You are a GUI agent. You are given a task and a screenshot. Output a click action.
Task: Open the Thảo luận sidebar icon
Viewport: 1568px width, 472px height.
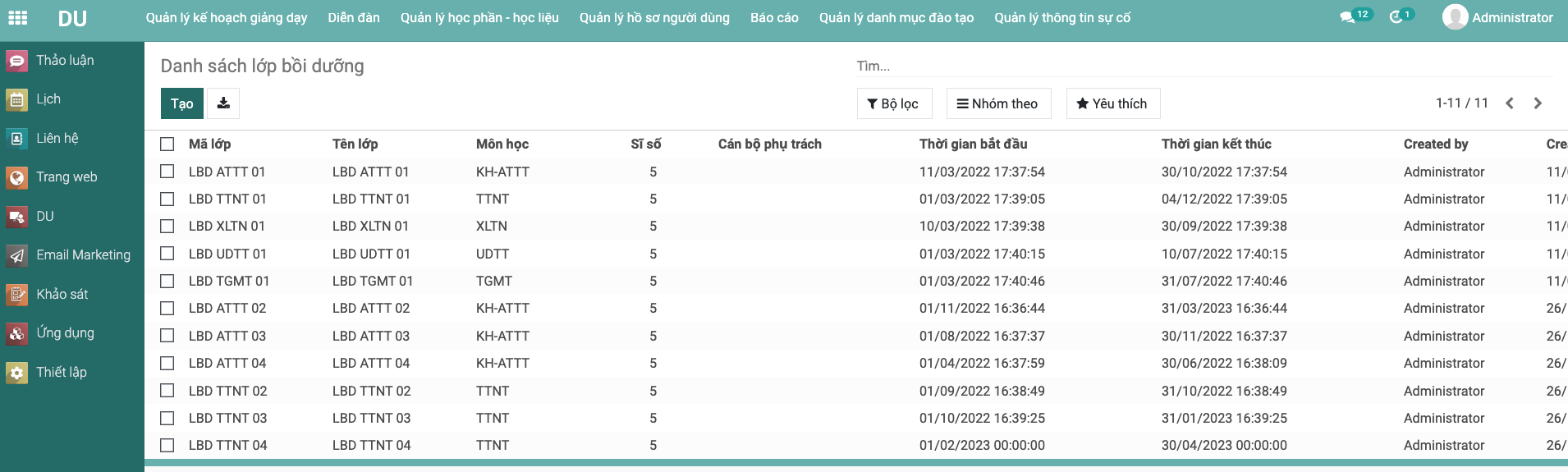coord(16,61)
